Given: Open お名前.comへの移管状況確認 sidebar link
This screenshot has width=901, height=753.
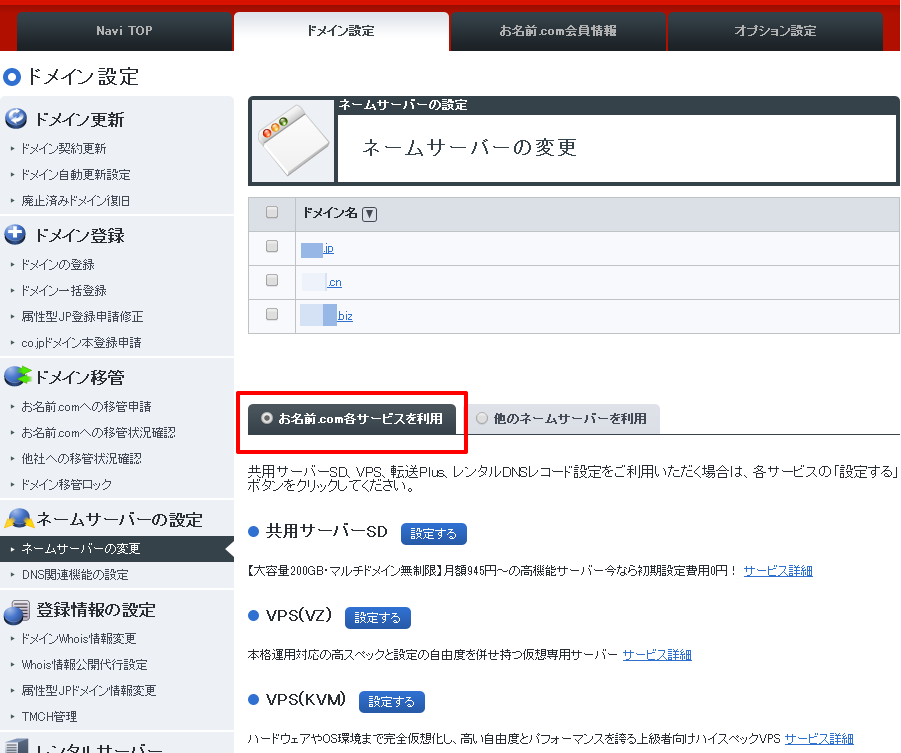Looking at the screenshot, I should pyautogui.click(x=98, y=433).
